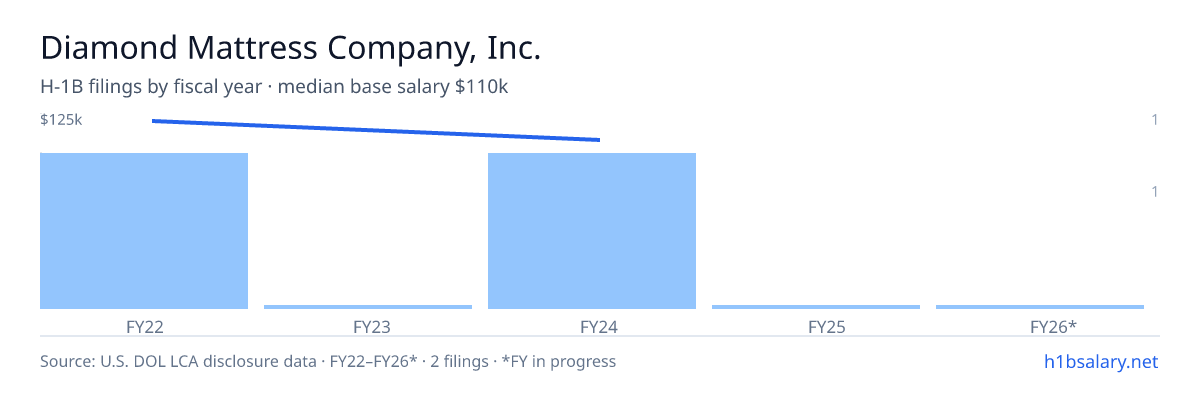The width and height of the screenshot is (1200, 400).
Task: Select the FY26* axis label
Action: (x=1054, y=327)
